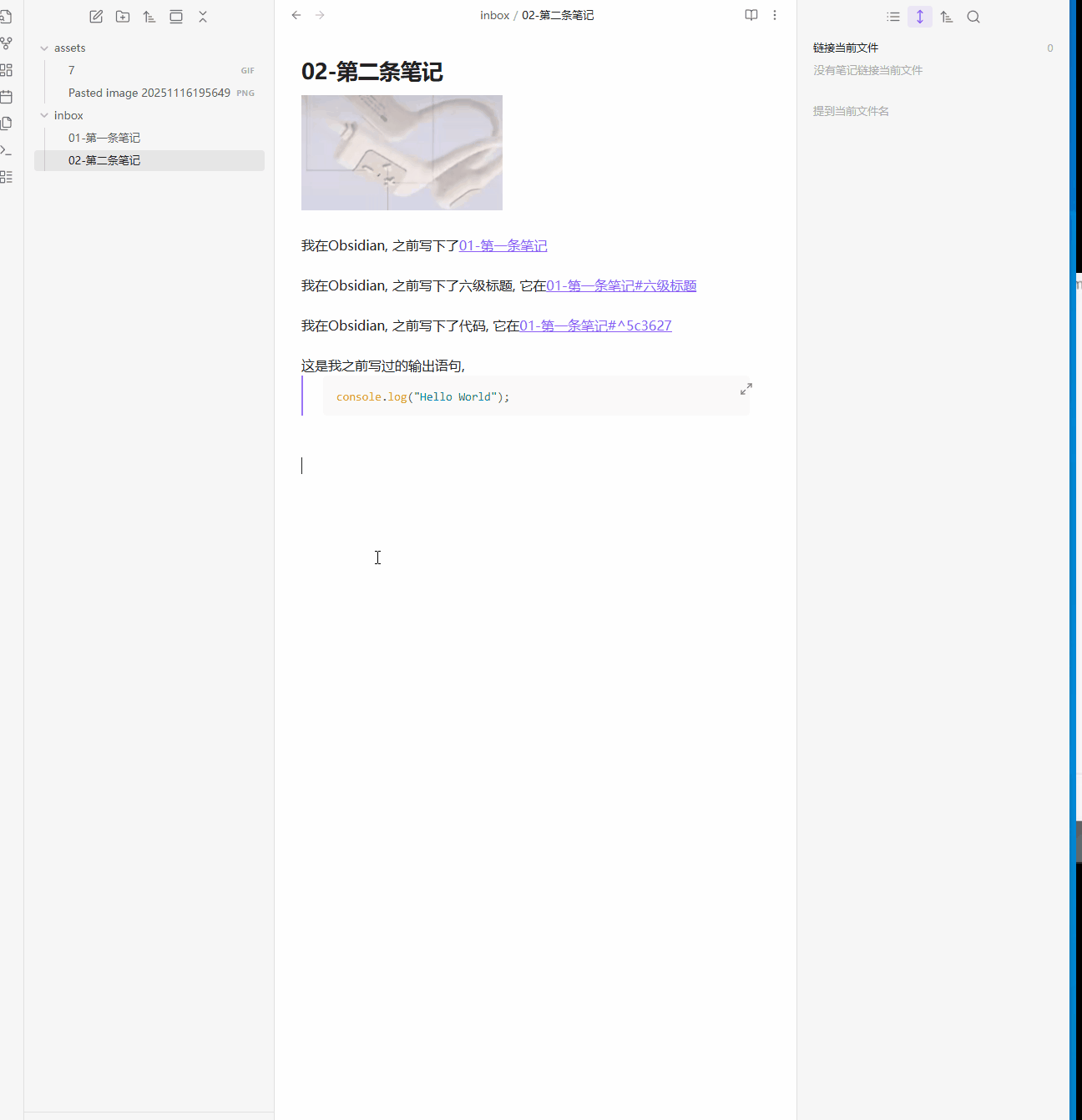Collapse all folders in file explorer
Viewport: 1082px width, 1120px height.
pyautogui.click(x=203, y=17)
